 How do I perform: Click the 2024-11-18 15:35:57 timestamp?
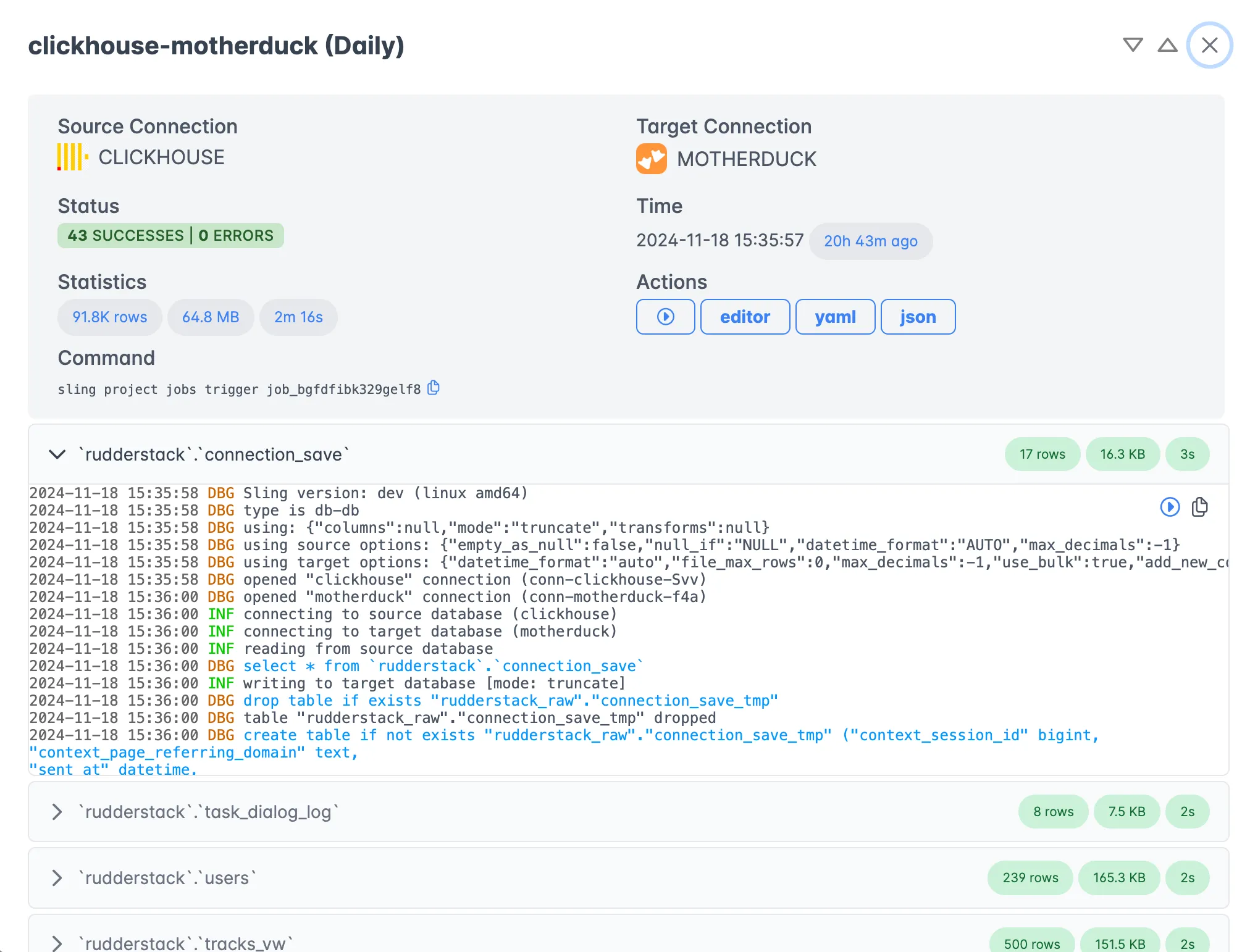click(x=720, y=240)
